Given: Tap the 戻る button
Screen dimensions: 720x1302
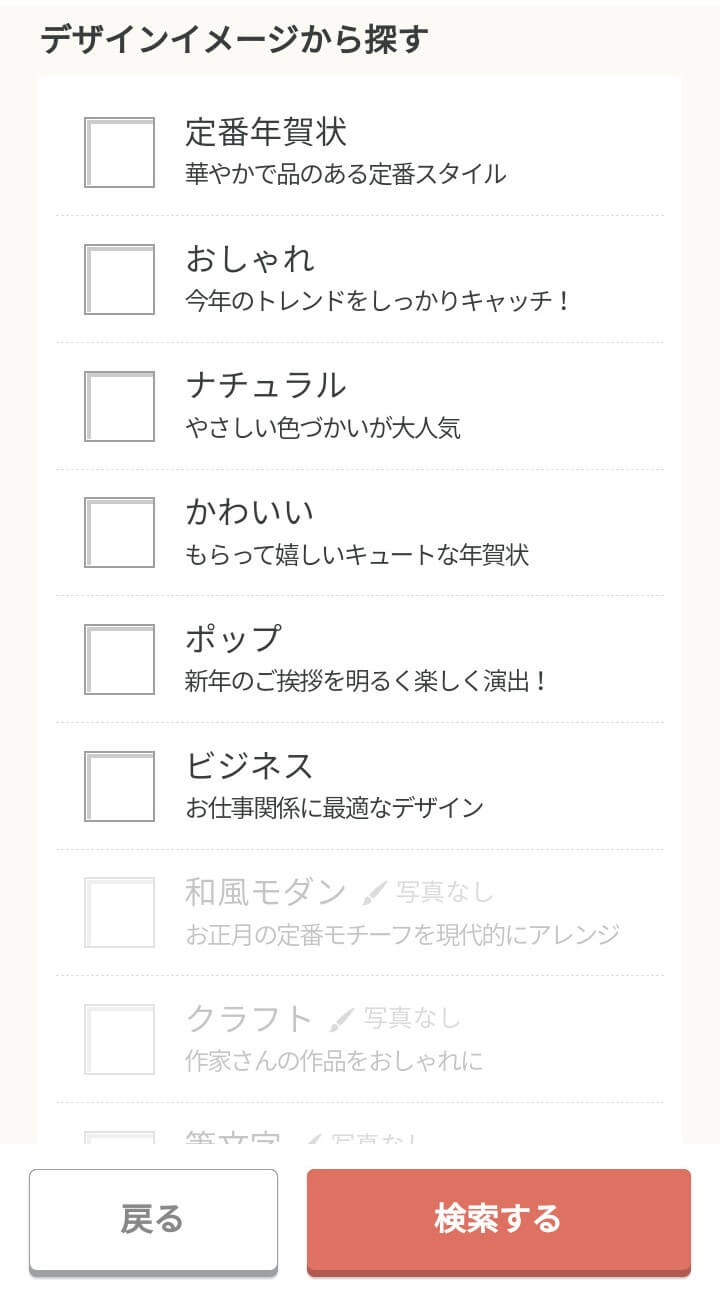Looking at the screenshot, I should [x=153, y=1220].
